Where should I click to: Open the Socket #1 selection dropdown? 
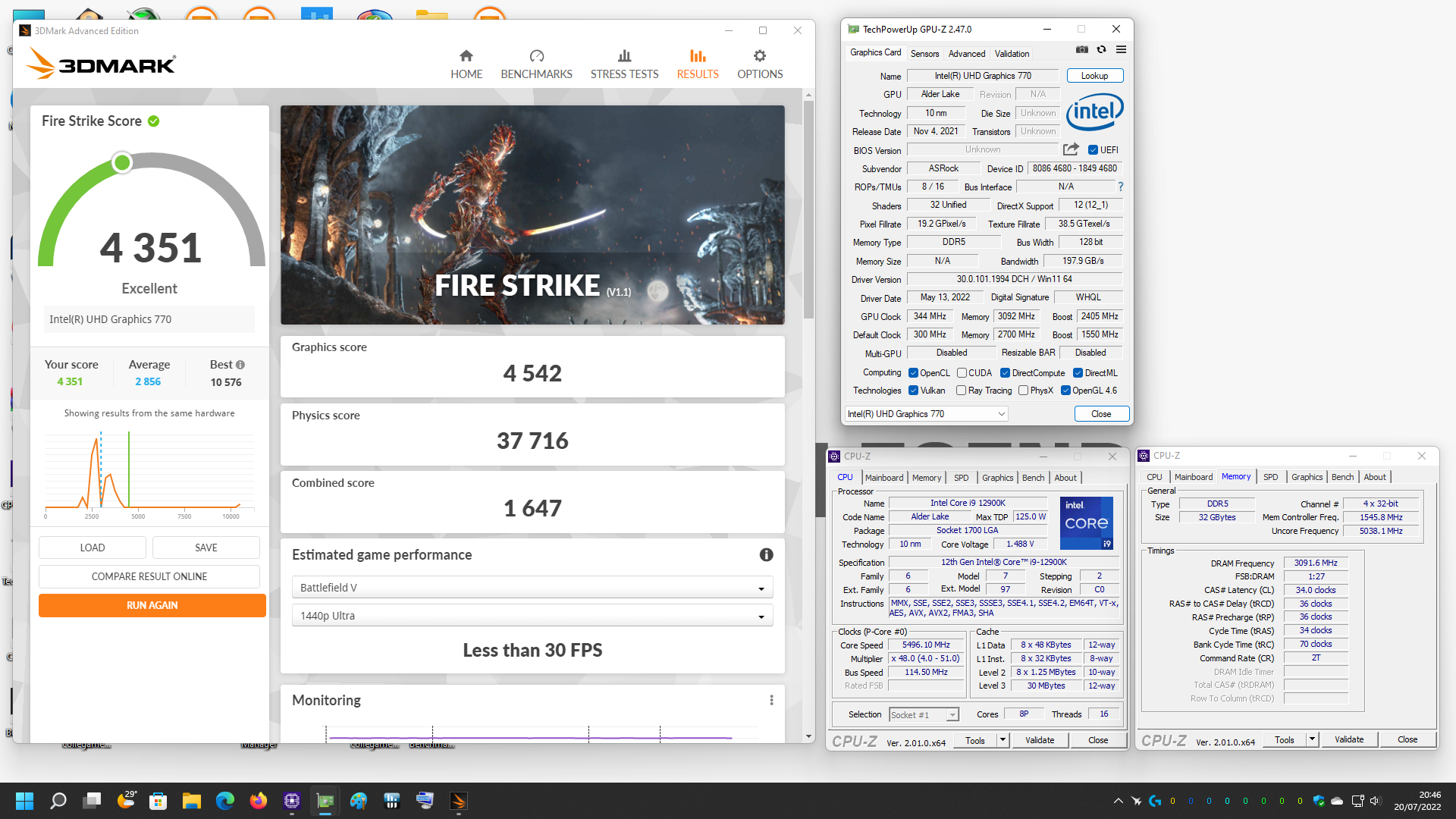(x=924, y=715)
